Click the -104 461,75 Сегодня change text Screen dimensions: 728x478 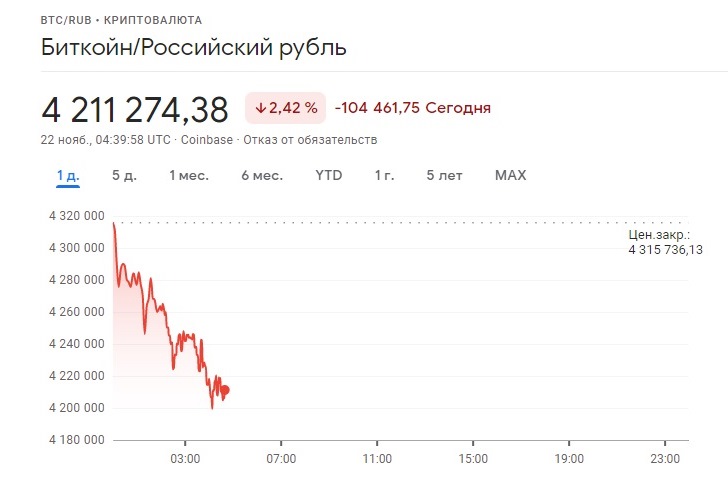[413, 108]
